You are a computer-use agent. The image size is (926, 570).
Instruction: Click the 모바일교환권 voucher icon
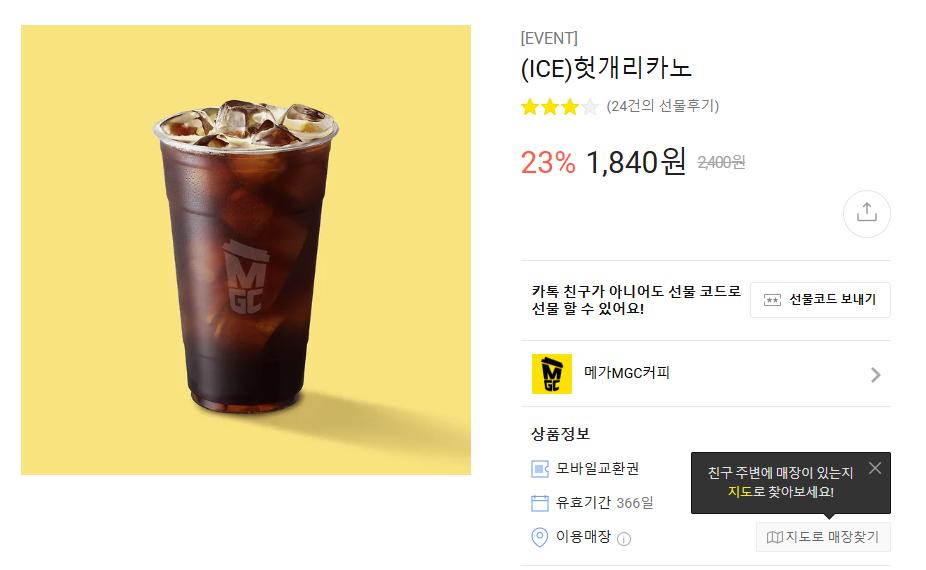pos(540,469)
